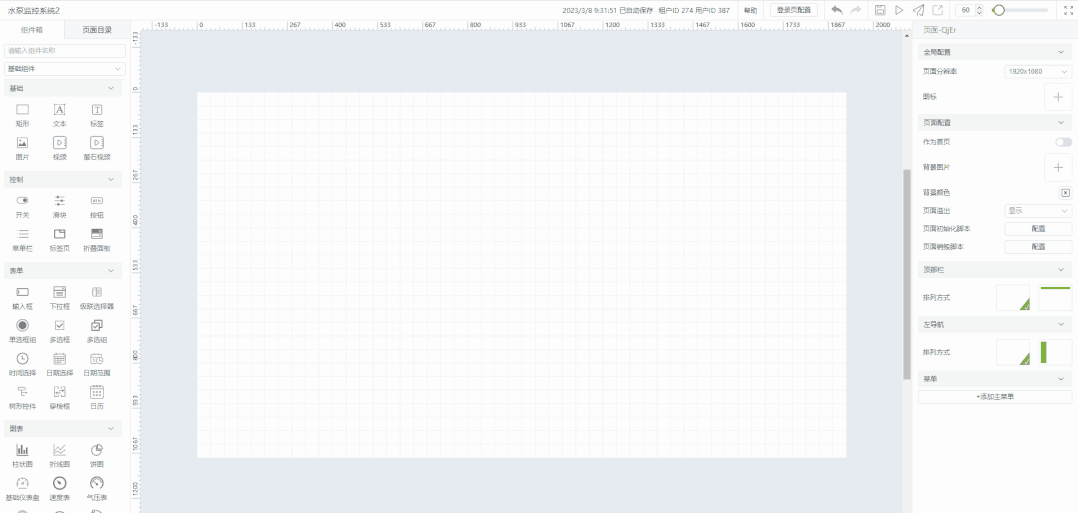
Task: Click the save icon in top toolbar
Action: 880,10
